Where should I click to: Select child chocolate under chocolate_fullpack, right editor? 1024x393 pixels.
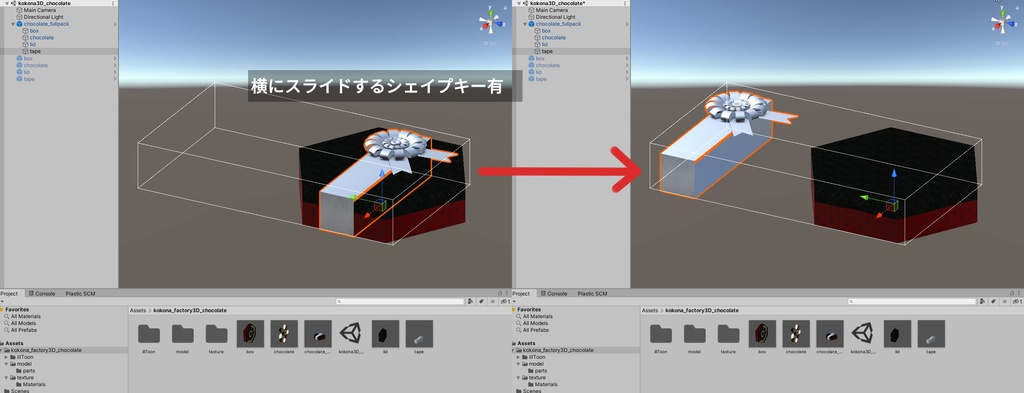point(554,38)
